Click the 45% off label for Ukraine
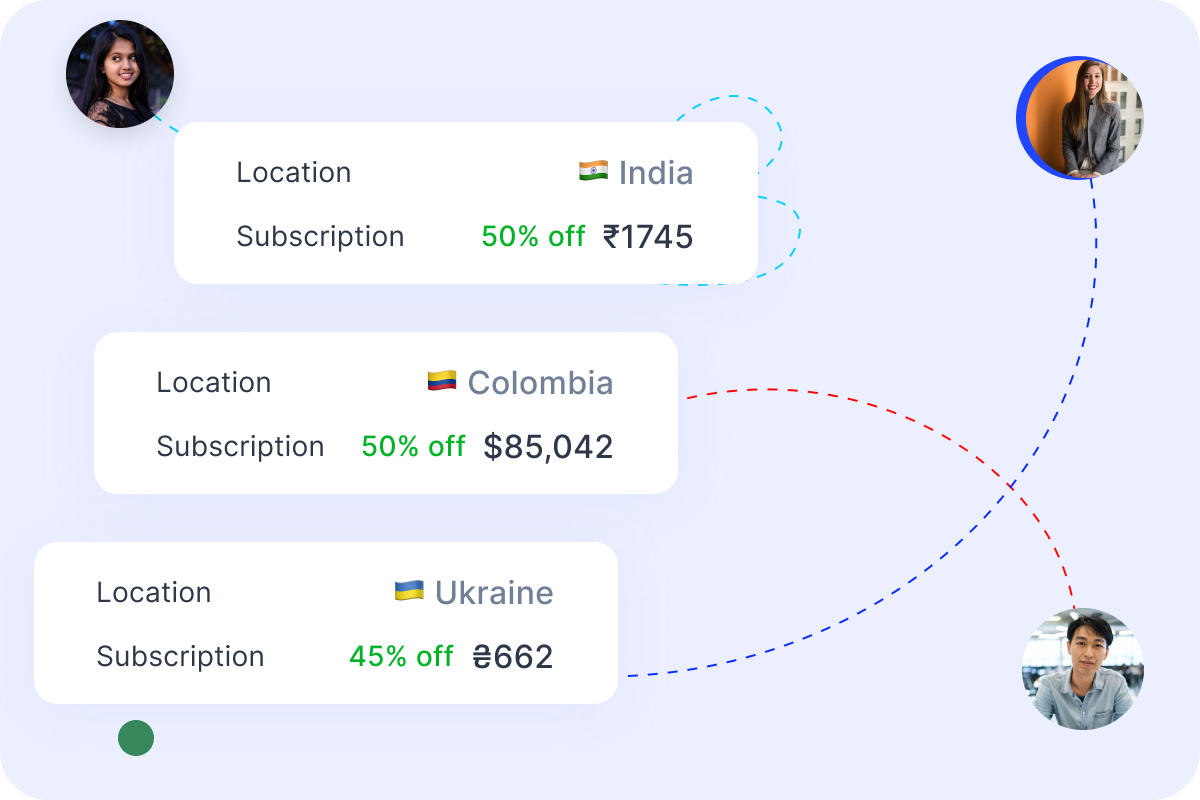The width and height of the screenshot is (1200, 800). 401,657
